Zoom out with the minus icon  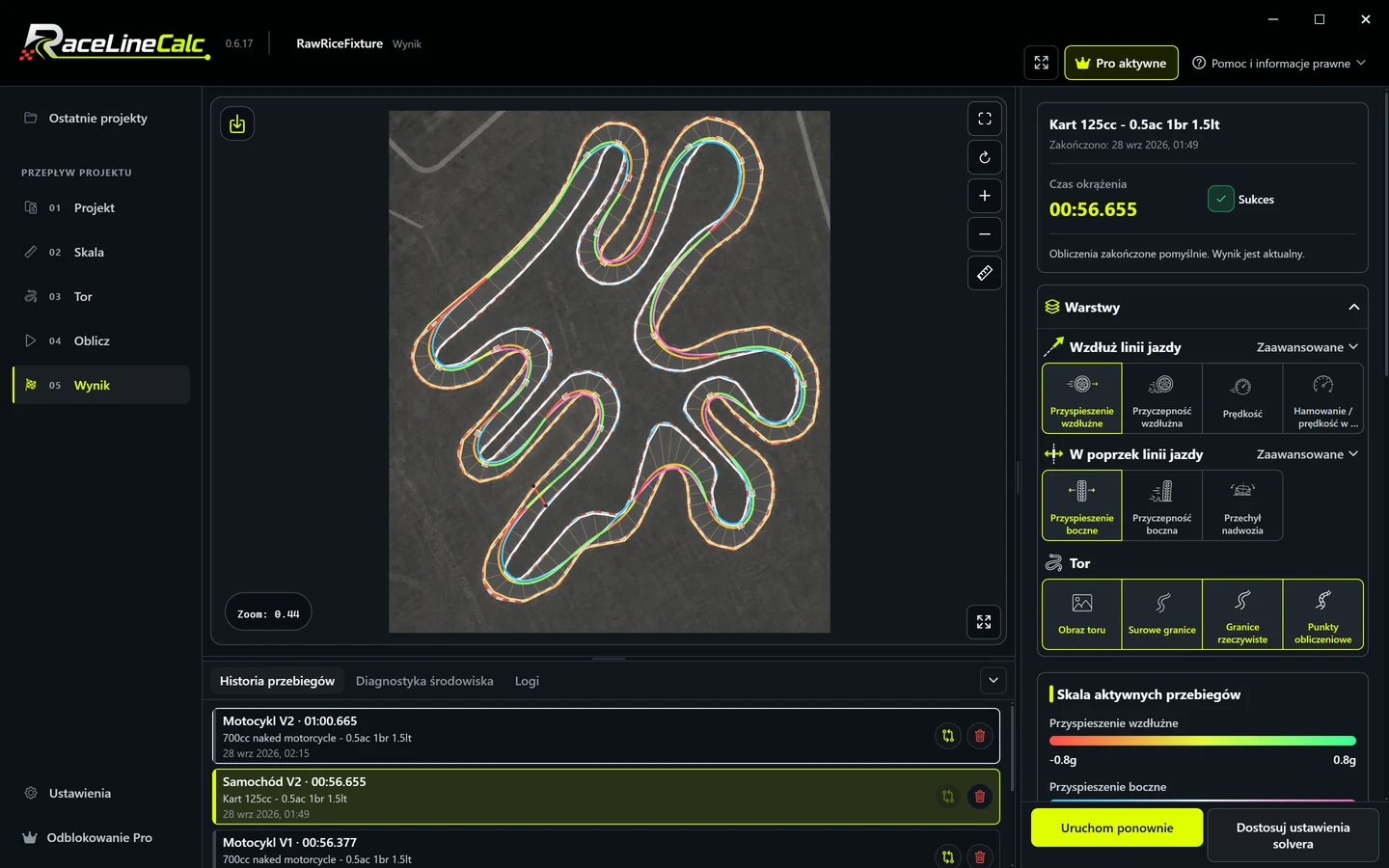pyautogui.click(x=984, y=234)
